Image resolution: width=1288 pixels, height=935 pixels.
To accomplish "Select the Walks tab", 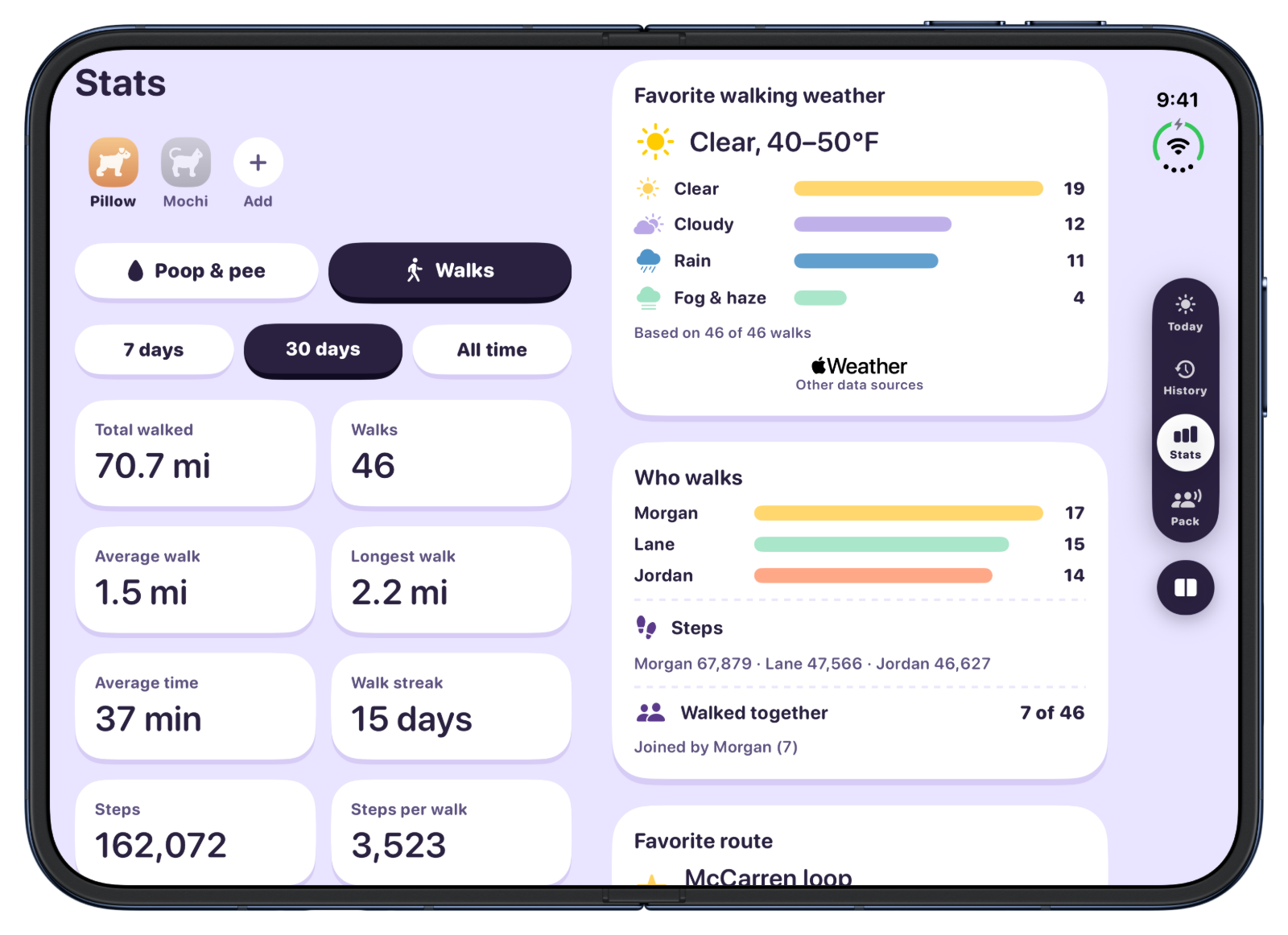I will point(450,271).
